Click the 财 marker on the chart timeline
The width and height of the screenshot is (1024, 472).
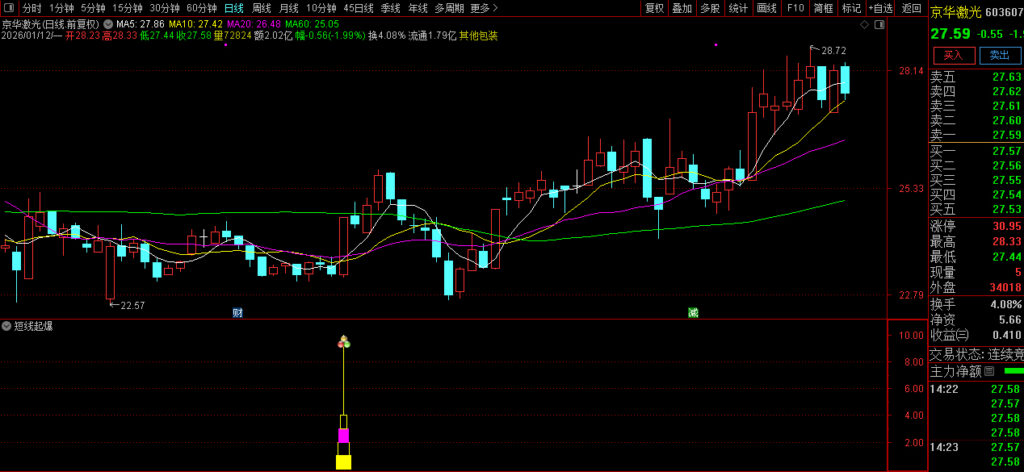(238, 312)
